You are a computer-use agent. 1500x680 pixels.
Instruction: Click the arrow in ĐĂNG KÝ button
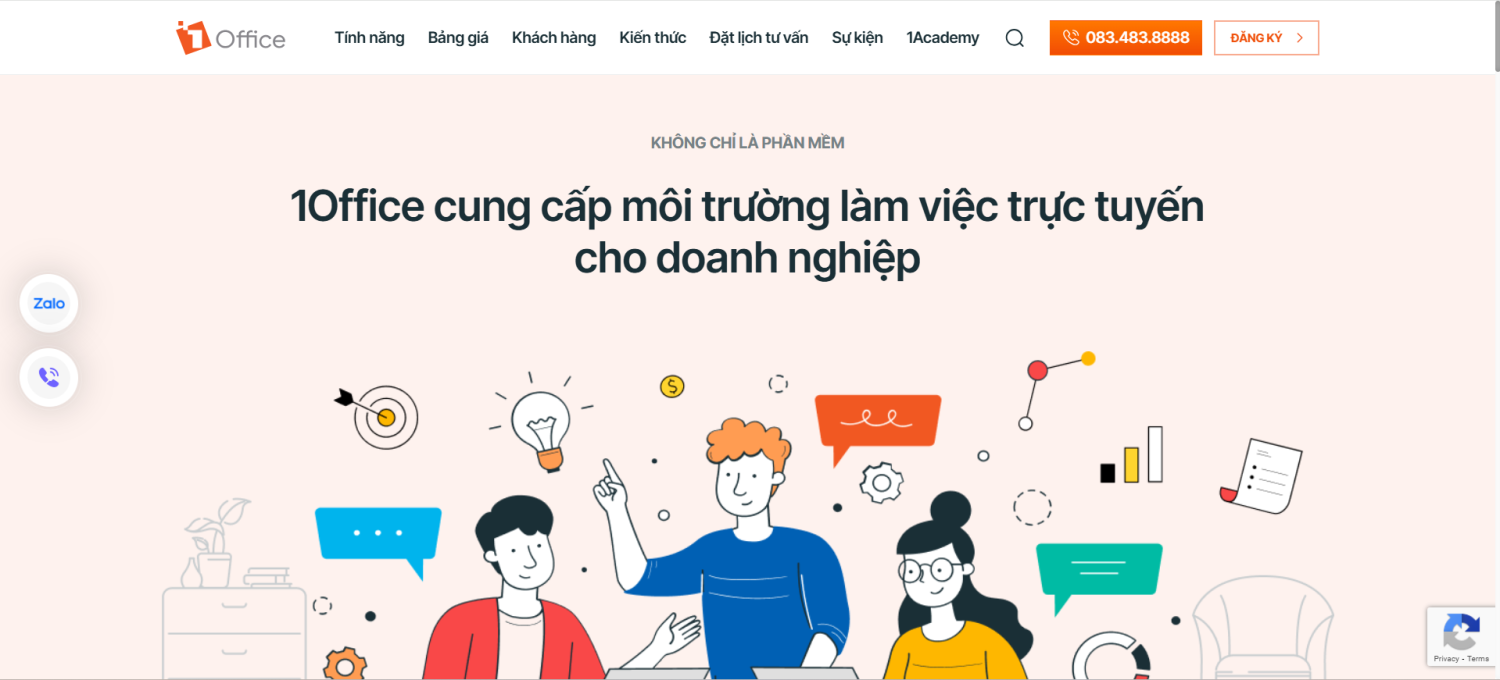click(1299, 38)
